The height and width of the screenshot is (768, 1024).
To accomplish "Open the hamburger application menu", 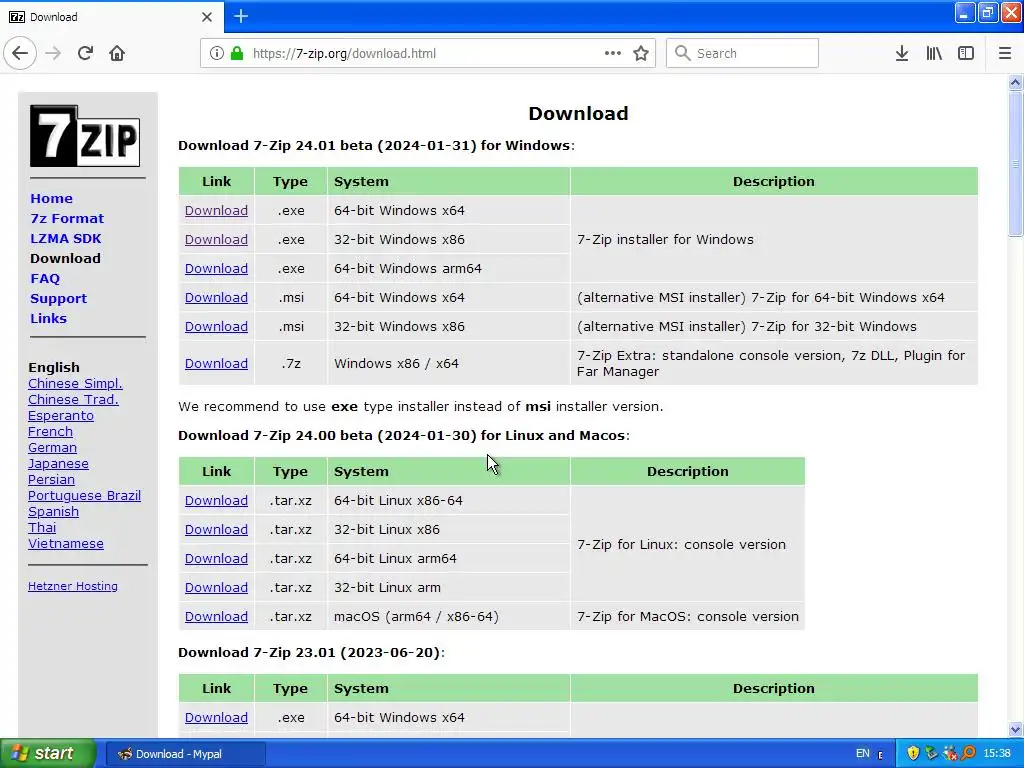I will (1004, 53).
